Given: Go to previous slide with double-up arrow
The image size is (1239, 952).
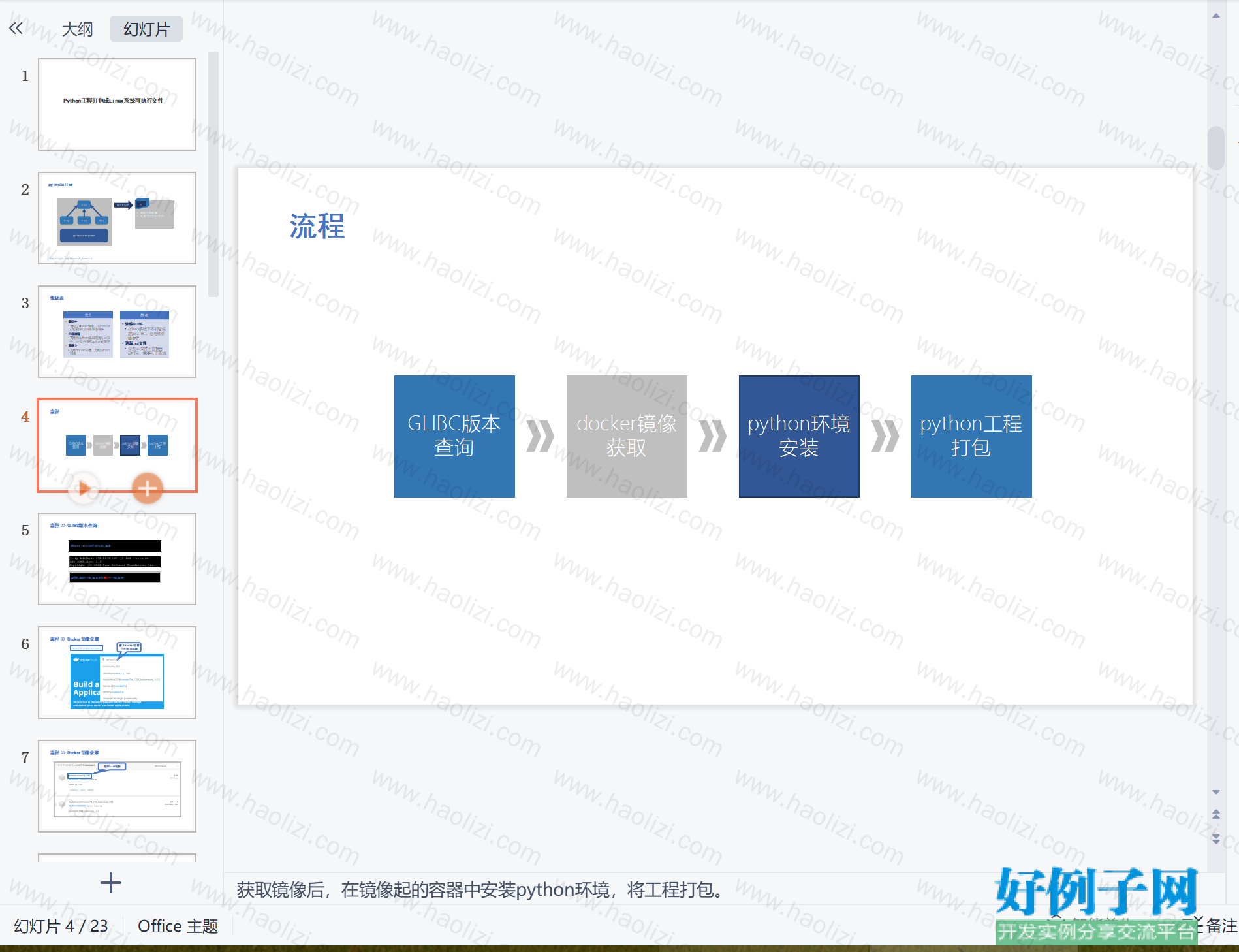Looking at the screenshot, I should tap(1216, 814).
